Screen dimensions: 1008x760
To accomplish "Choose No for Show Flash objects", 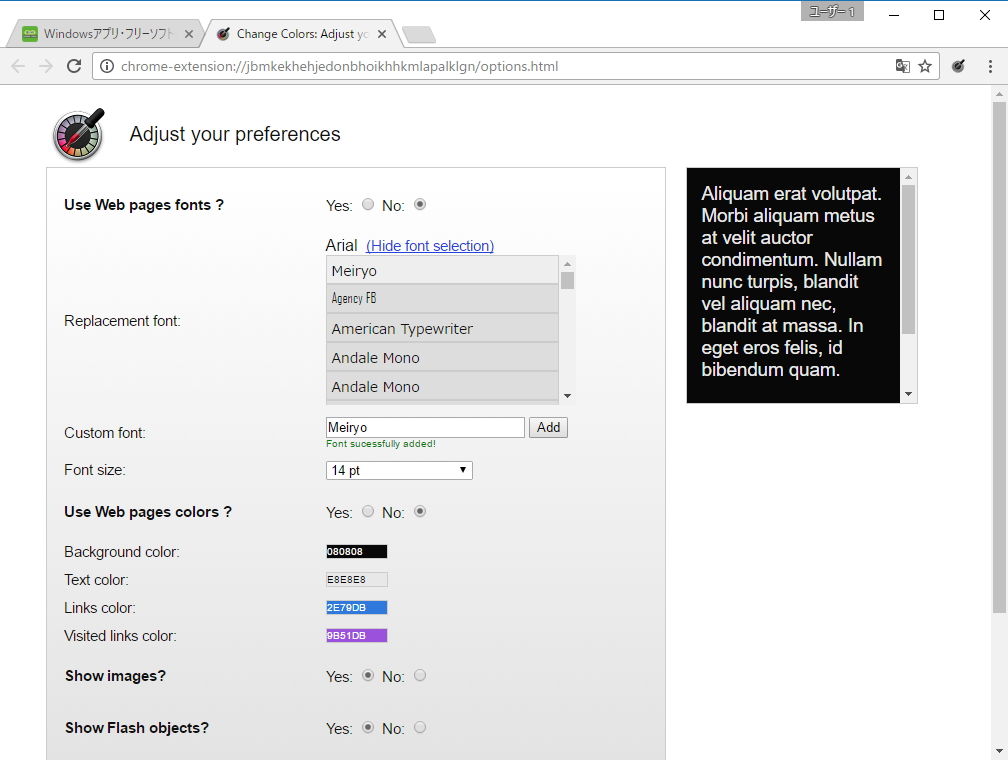I will point(420,728).
